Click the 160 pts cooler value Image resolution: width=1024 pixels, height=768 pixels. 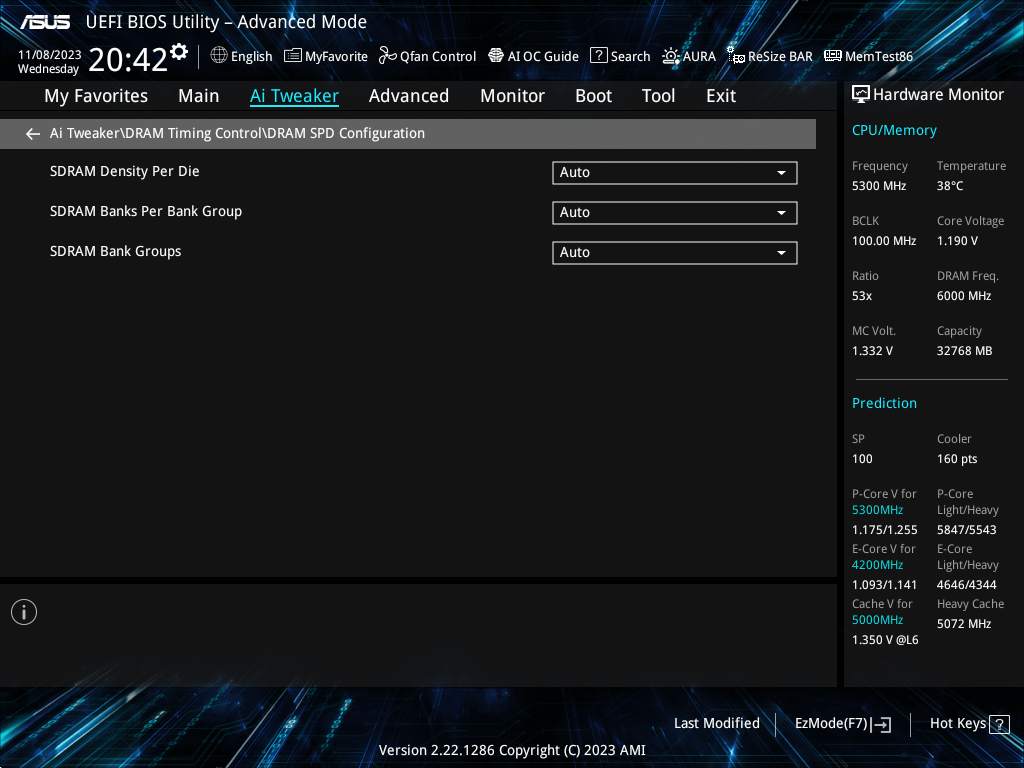(x=957, y=459)
